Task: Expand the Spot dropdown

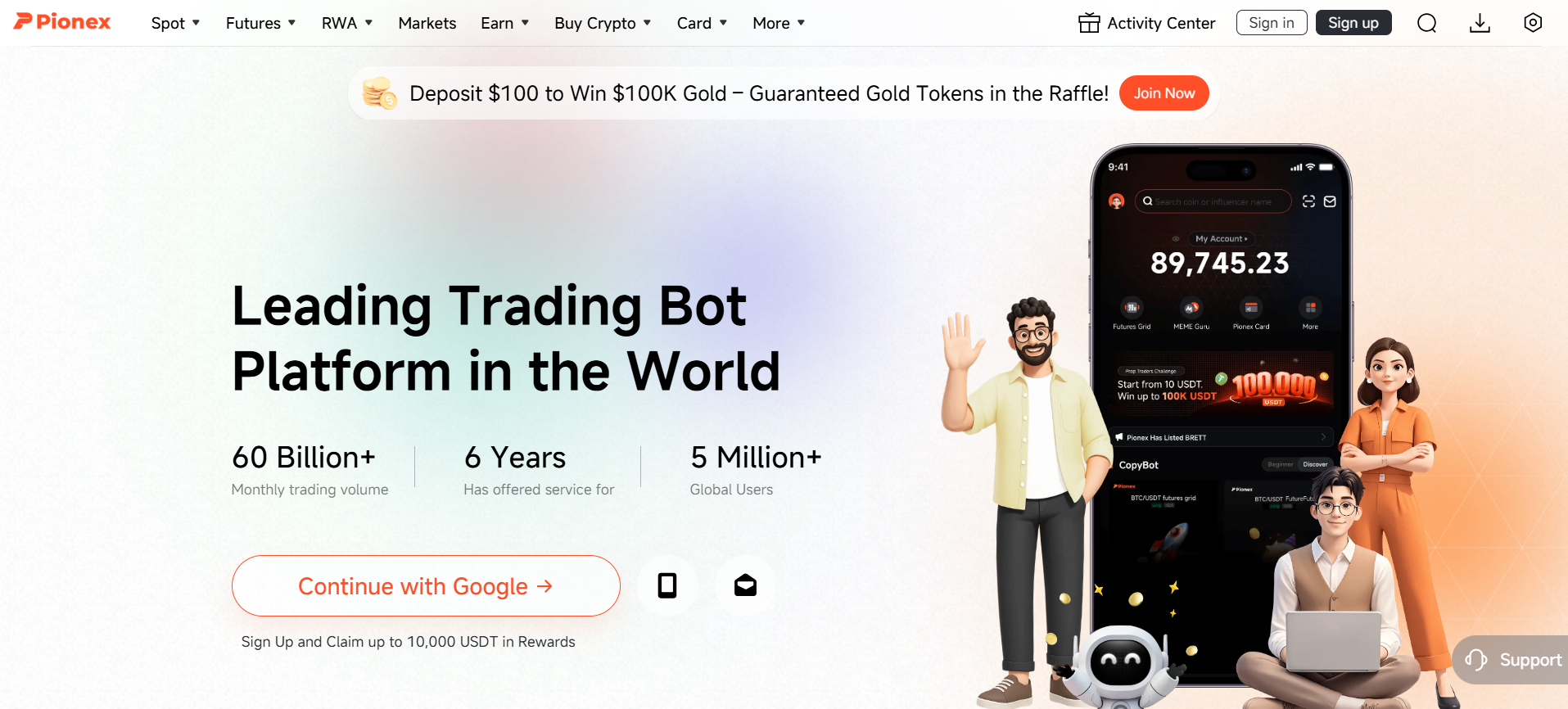Action: (175, 23)
